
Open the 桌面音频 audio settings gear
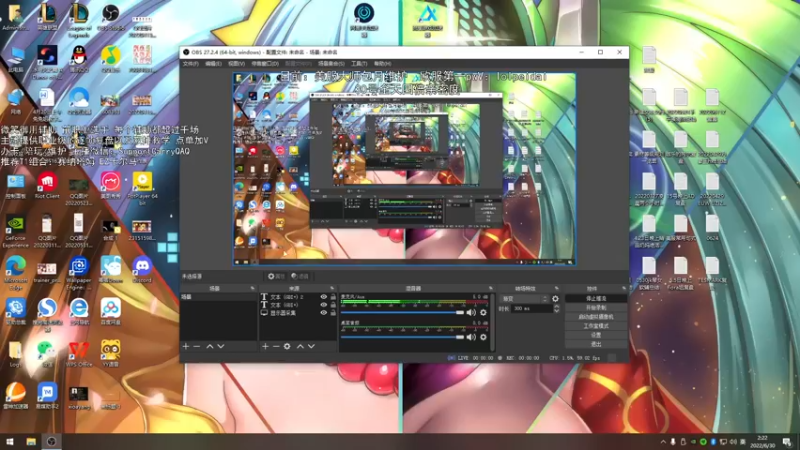tap(483, 337)
